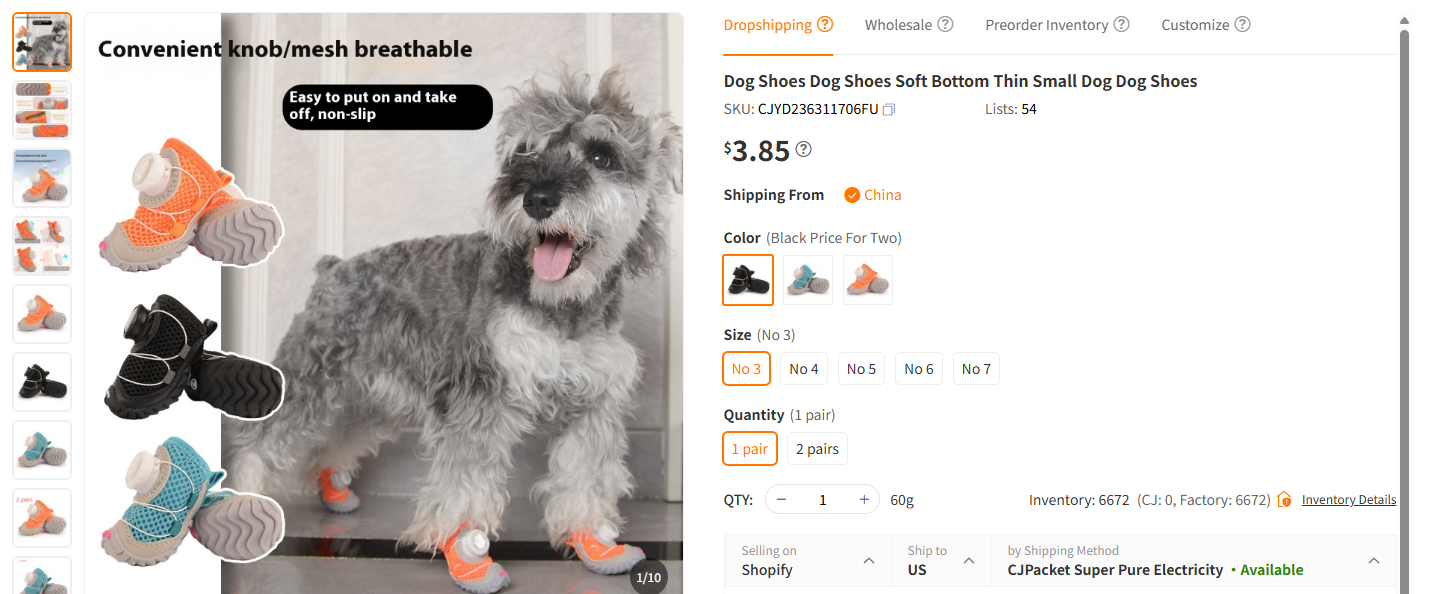Select China as the shipping origin
This screenshot has width=1430, height=594.
tap(871, 194)
